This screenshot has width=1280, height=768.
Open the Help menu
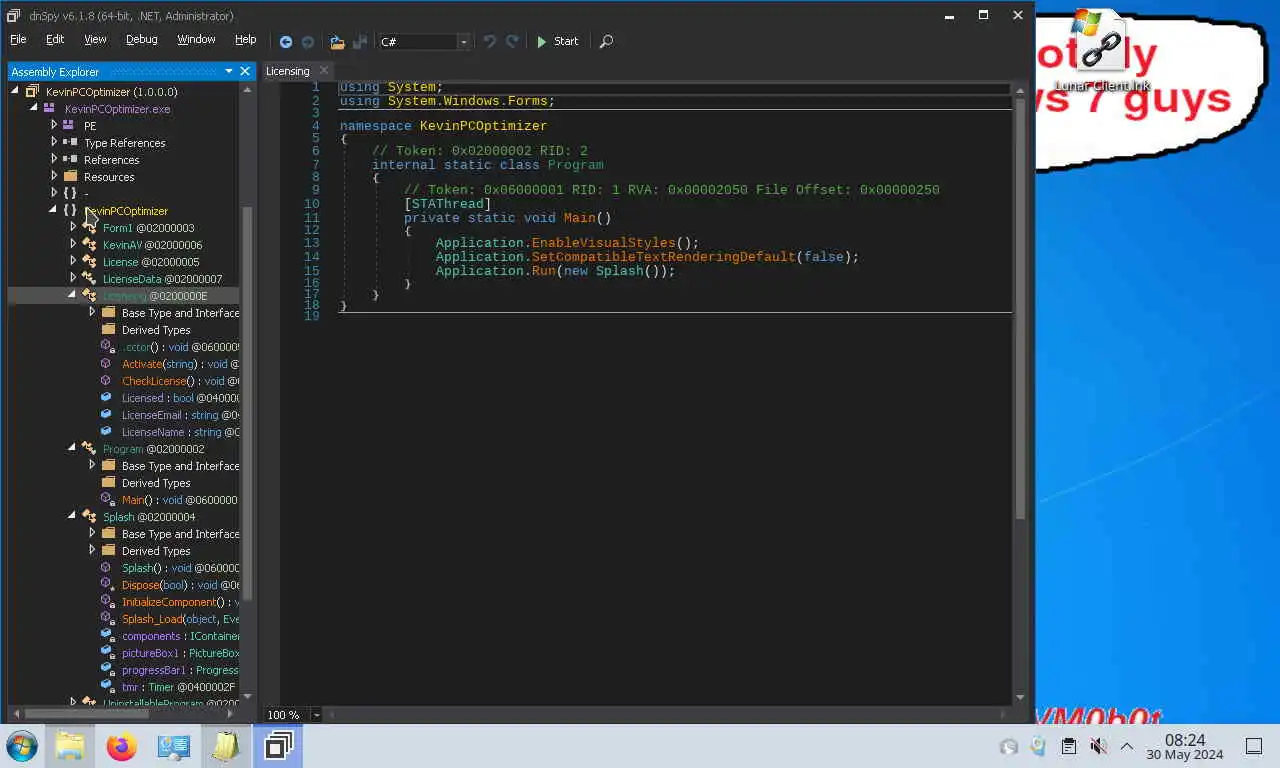coord(245,39)
